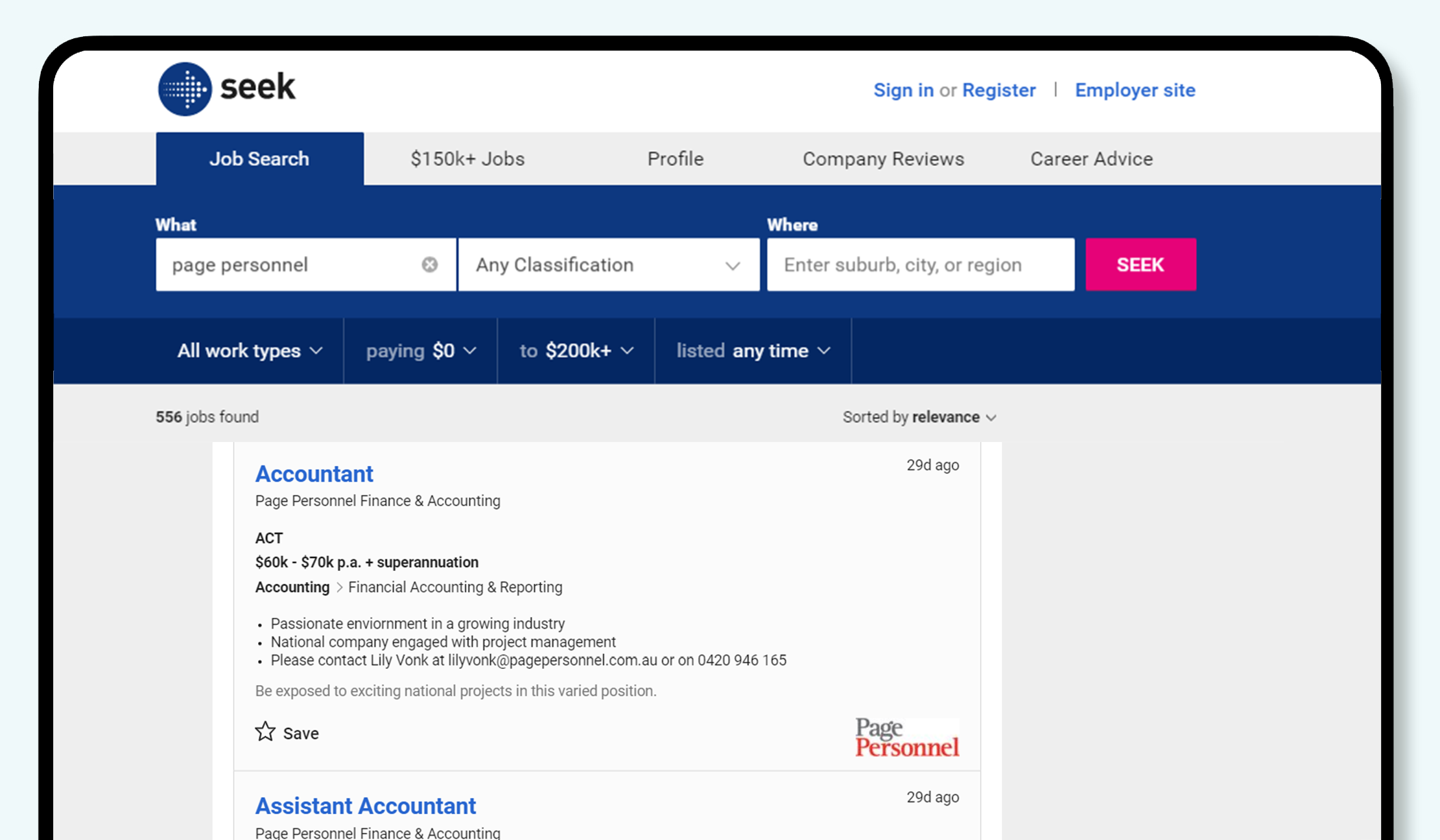Open the Assistant Accountant job listing

tap(366, 806)
